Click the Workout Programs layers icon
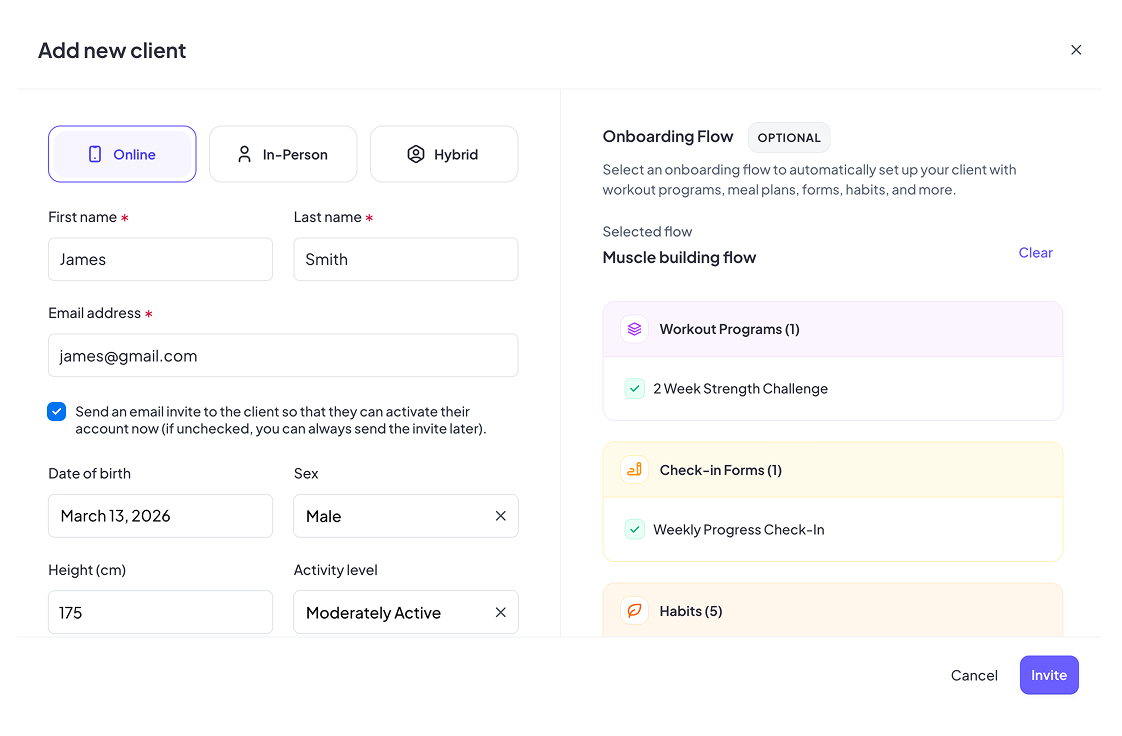1122x736 pixels. point(634,329)
